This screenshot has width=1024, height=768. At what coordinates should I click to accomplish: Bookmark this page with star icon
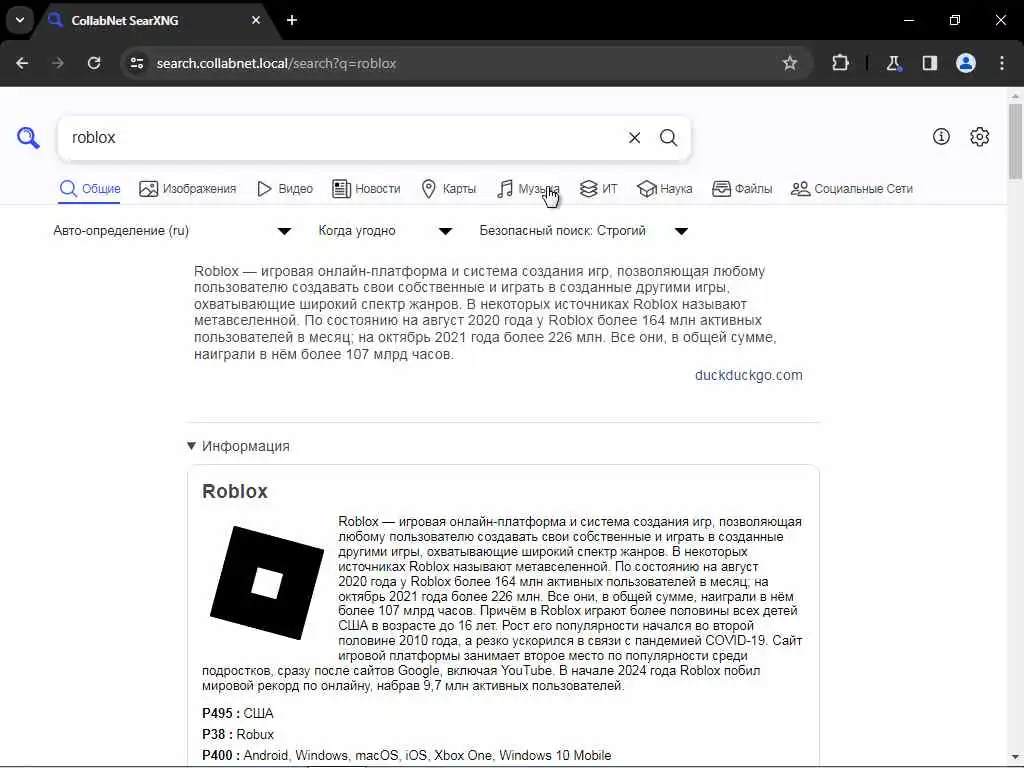tap(790, 63)
